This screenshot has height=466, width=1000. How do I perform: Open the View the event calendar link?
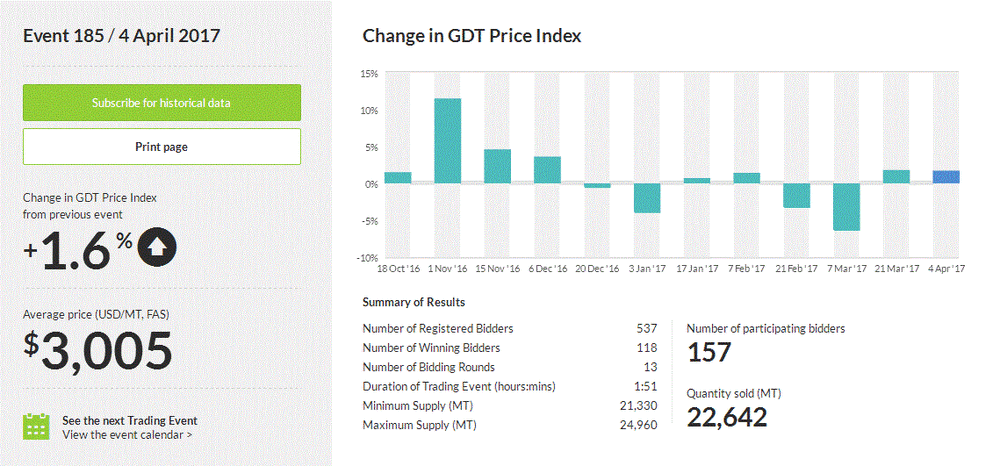(127, 435)
